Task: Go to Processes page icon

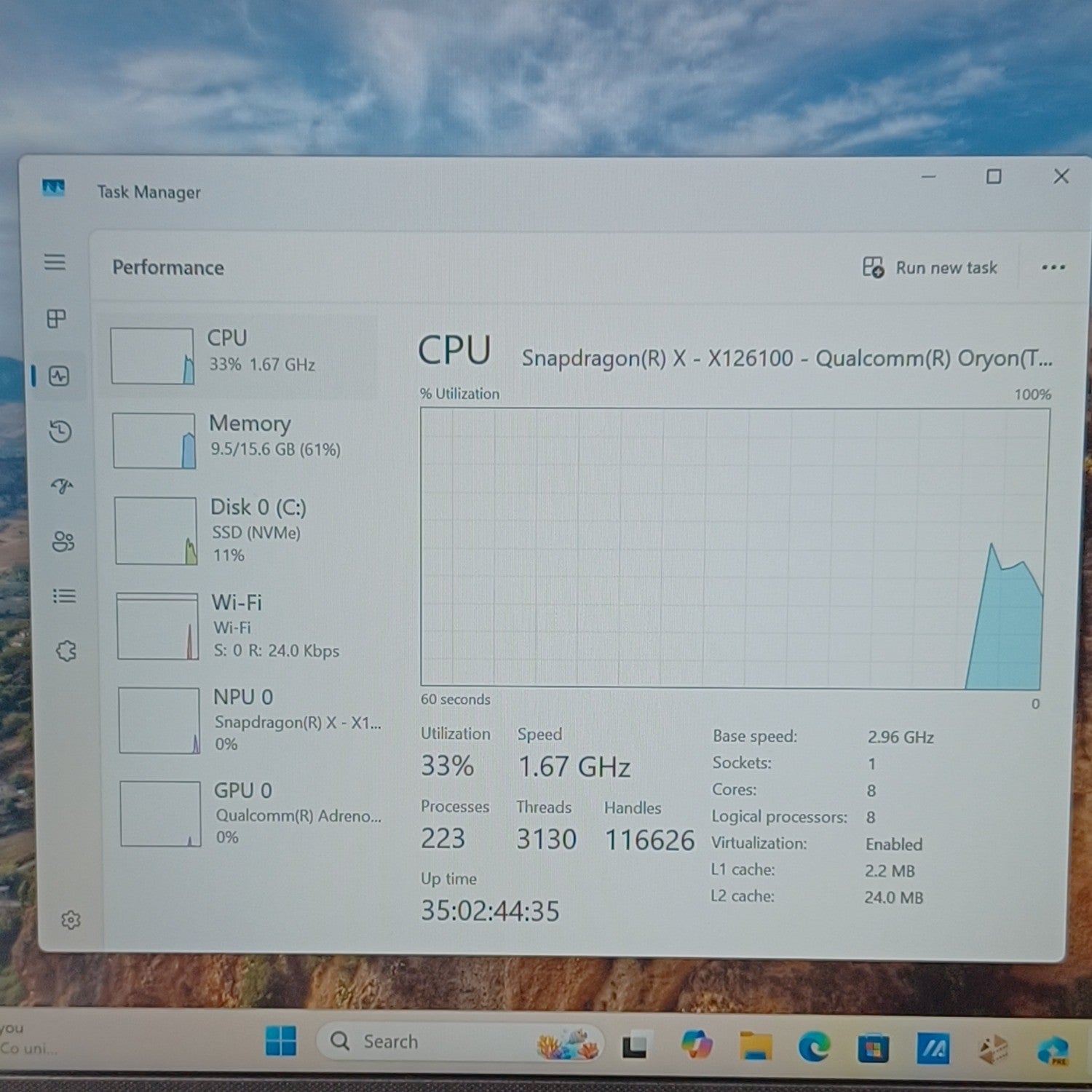Action: pos(56,319)
